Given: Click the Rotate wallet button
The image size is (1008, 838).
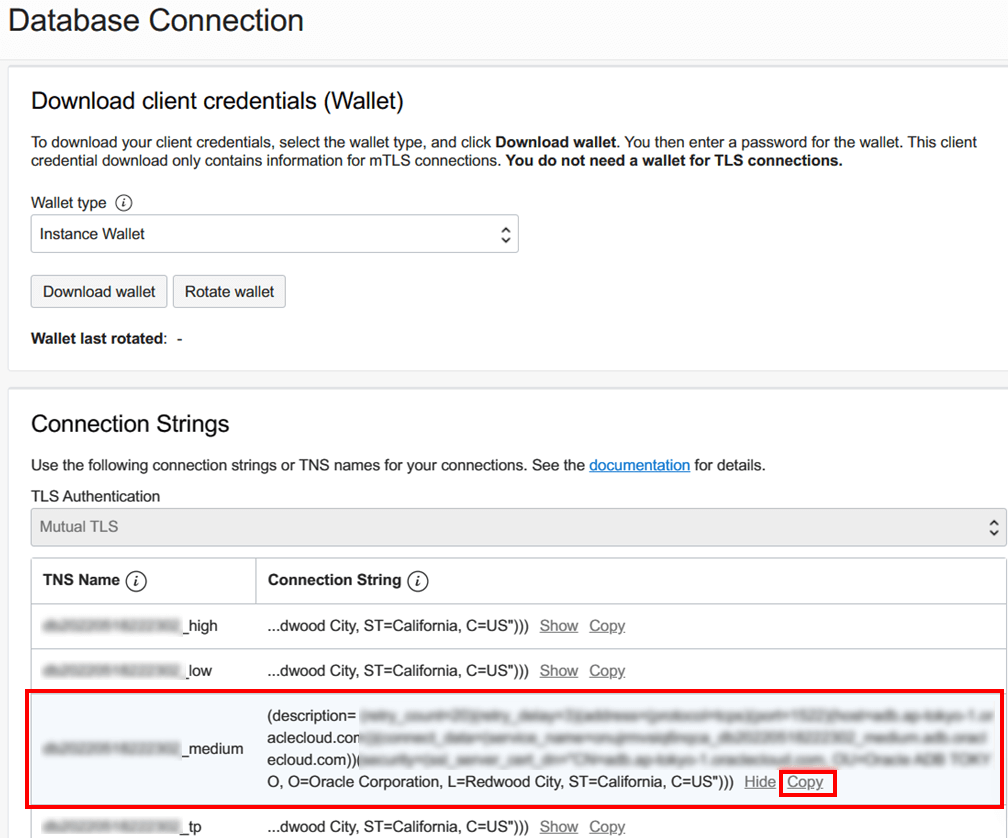Looking at the screenshot, I should coord(229,292).
